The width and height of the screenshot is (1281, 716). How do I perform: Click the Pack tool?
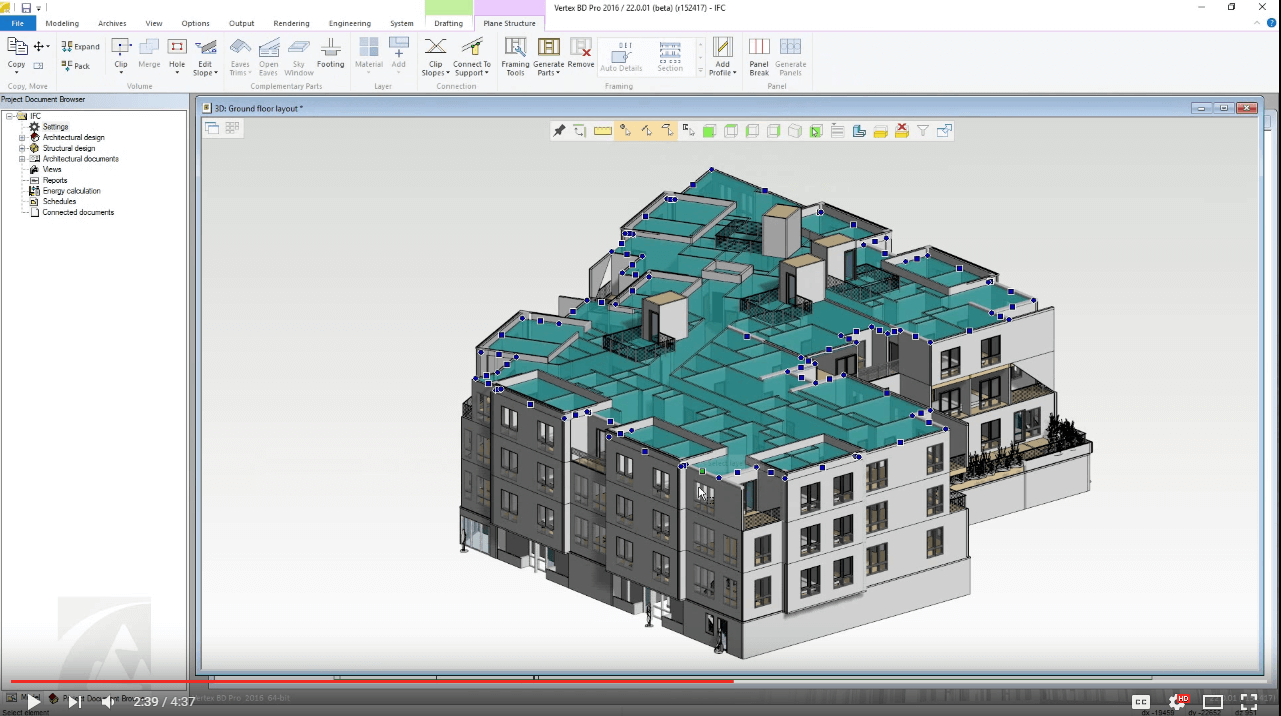click(76, 66)
